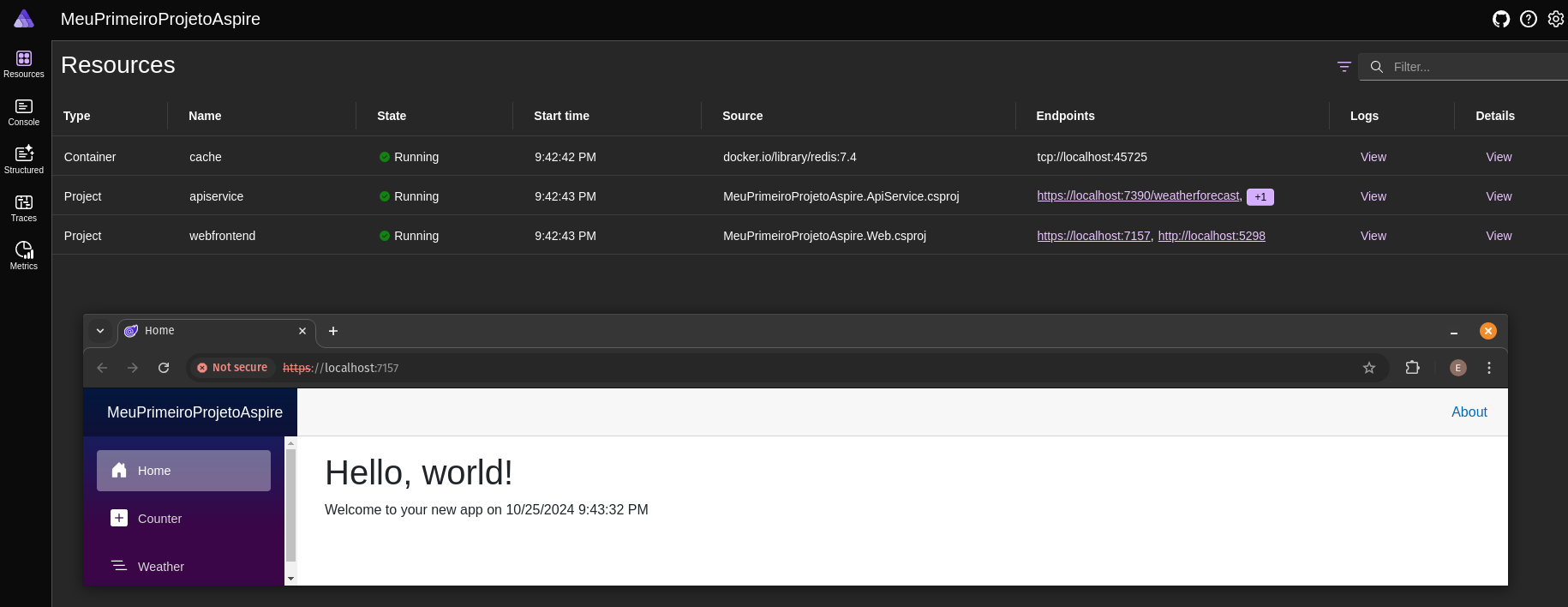
Task: Sort by the Name column header
Action: (x=205, y=116)
